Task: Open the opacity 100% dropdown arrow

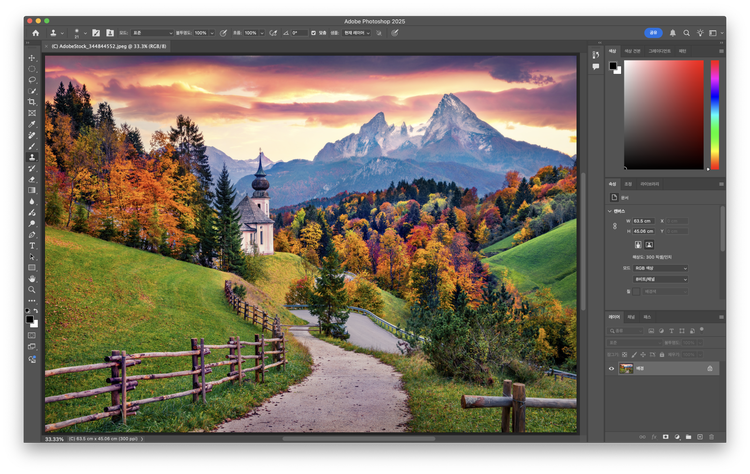Action: pyautogui.click(x=212, y=33)
